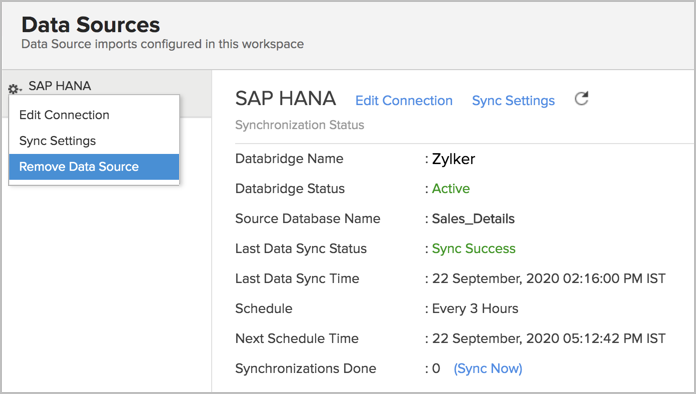
Task: Select the SAP HANA data source in the sidebar
Action: tap(59, 86)
